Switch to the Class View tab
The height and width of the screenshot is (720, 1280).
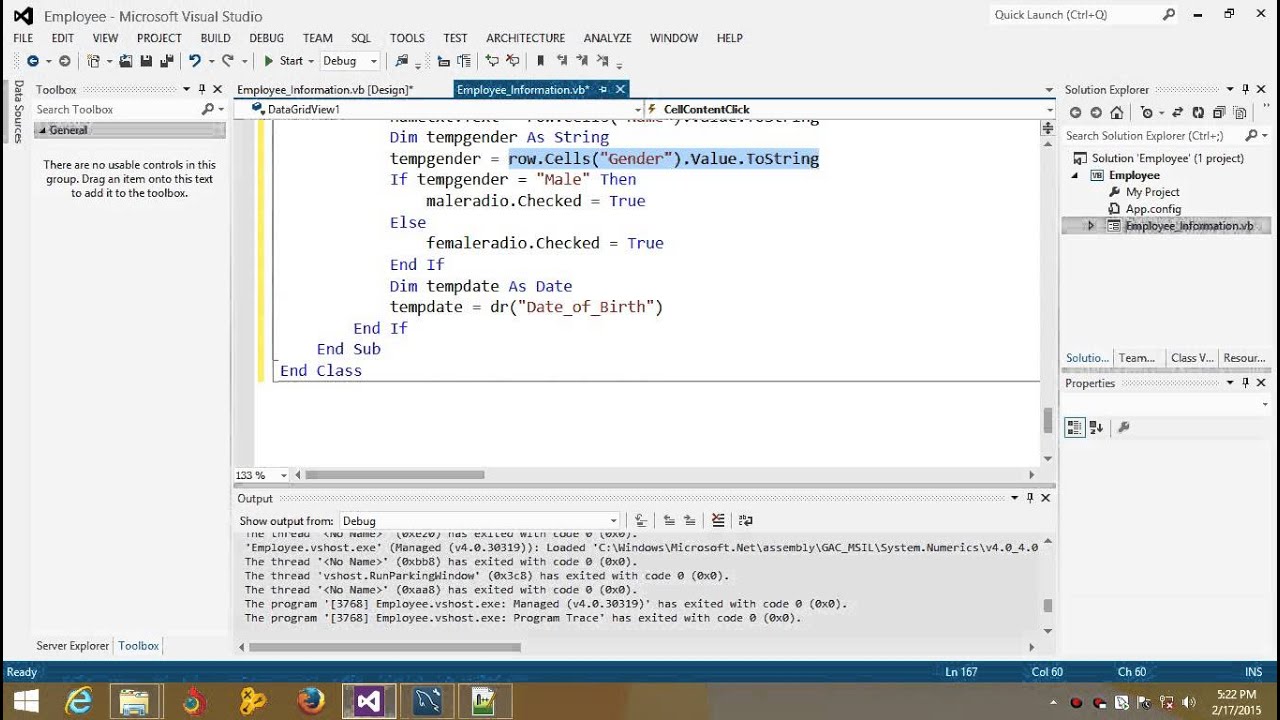click(1192, 357)
